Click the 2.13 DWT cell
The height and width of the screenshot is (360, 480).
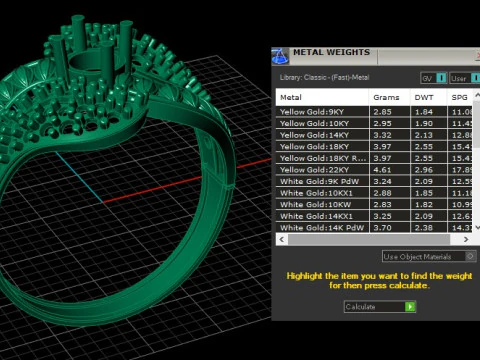click(x=428, y=135)
